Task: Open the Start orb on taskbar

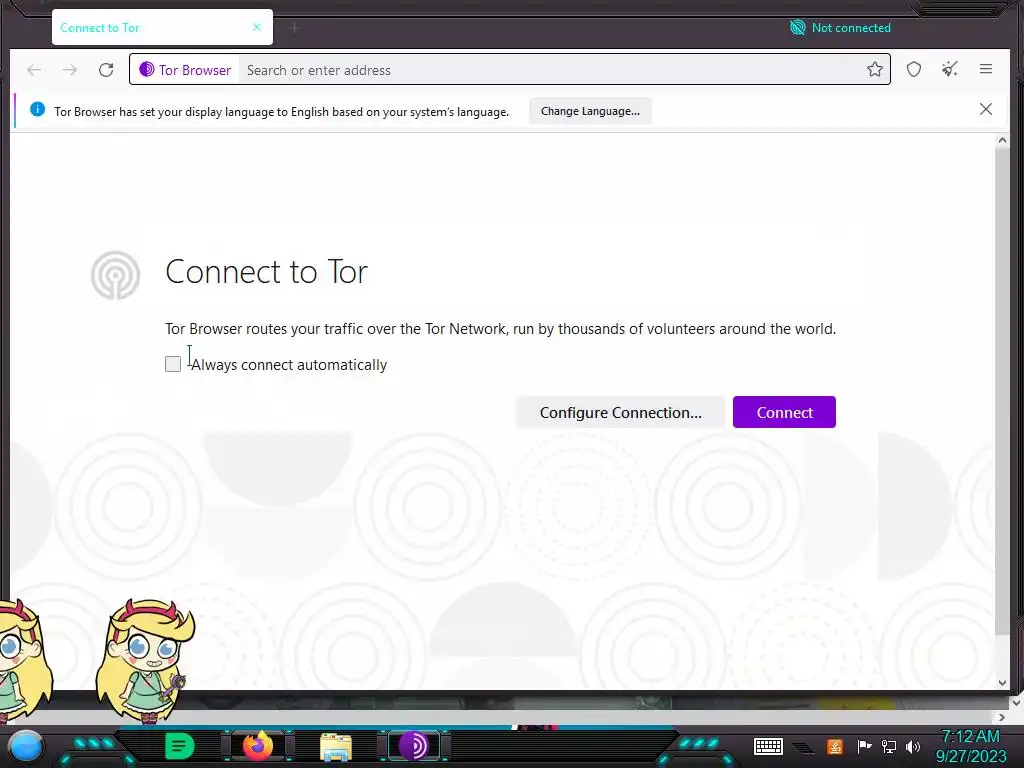Action: (x=26, y=746)
